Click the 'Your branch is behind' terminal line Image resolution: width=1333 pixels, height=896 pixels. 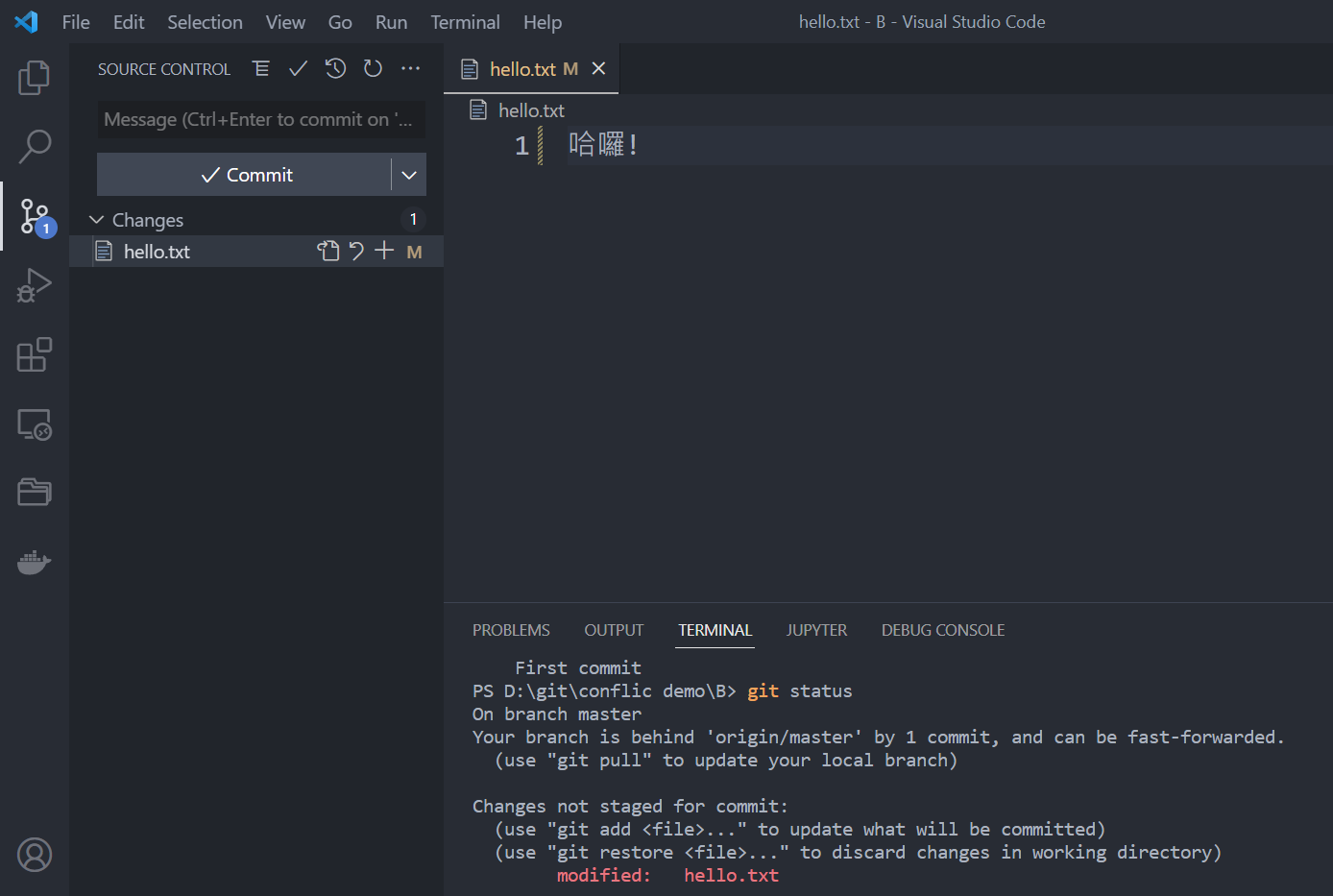click(879, 737)
